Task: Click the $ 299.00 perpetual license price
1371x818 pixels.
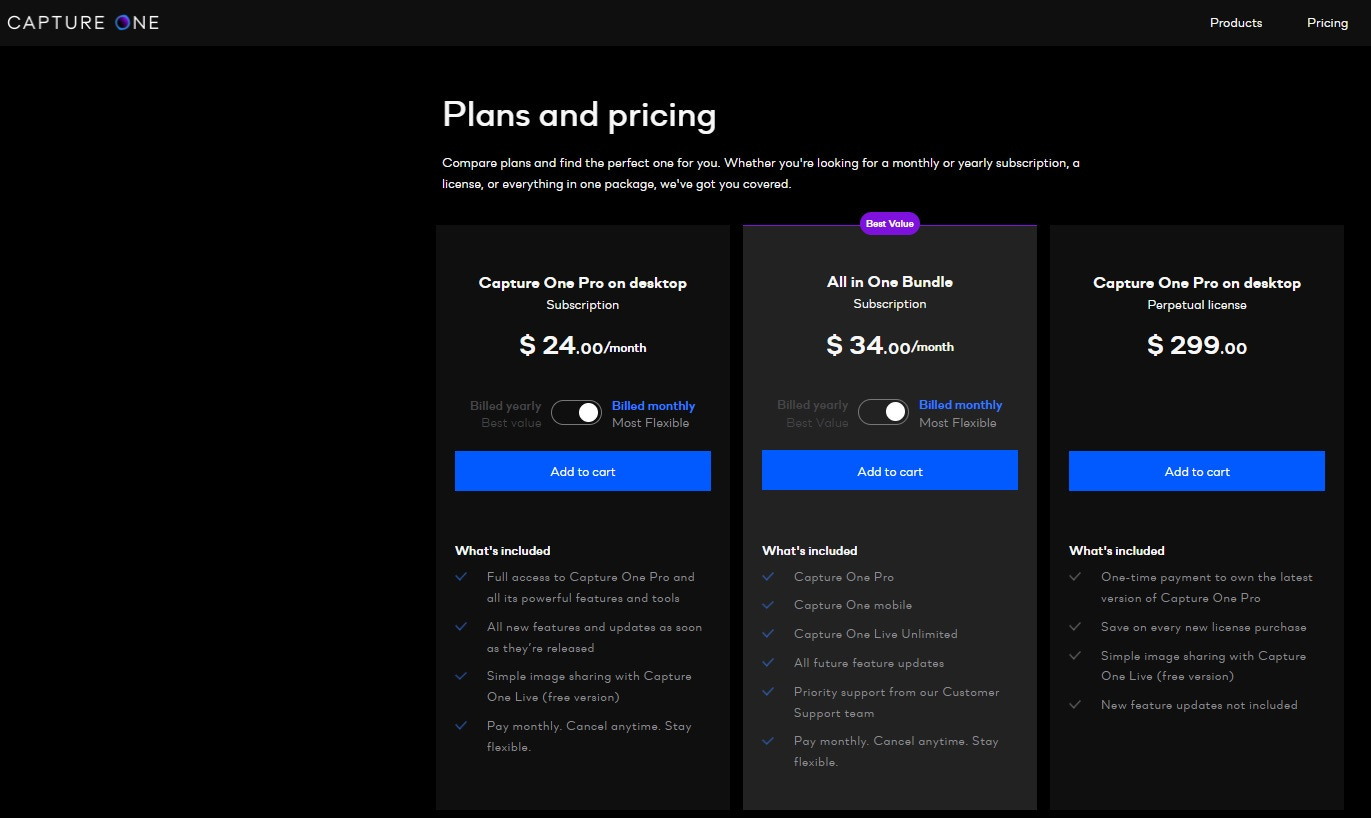Action: pyautogui.click(x=1196, y=346)
